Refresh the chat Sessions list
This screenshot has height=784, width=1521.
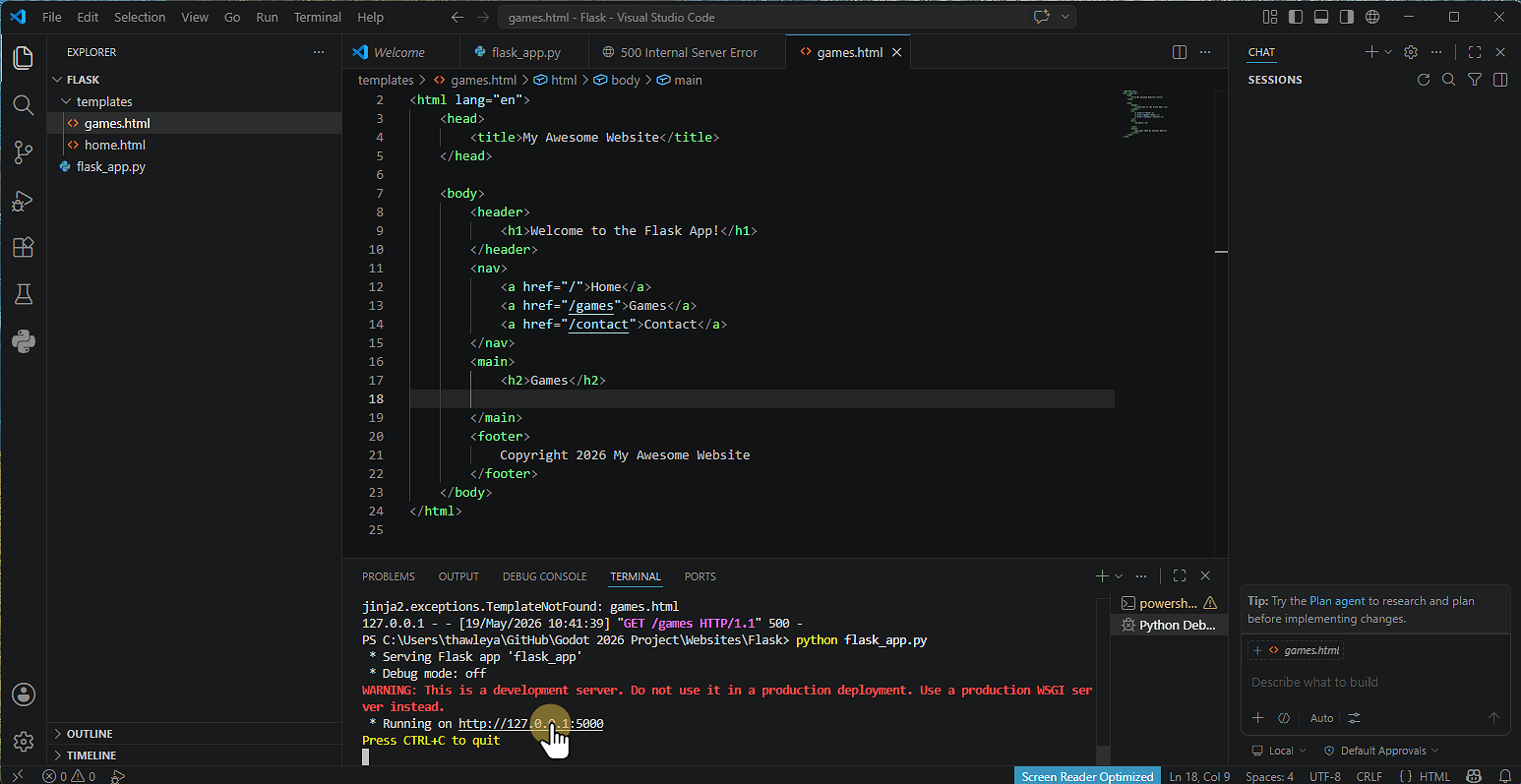click(1423, 80)
